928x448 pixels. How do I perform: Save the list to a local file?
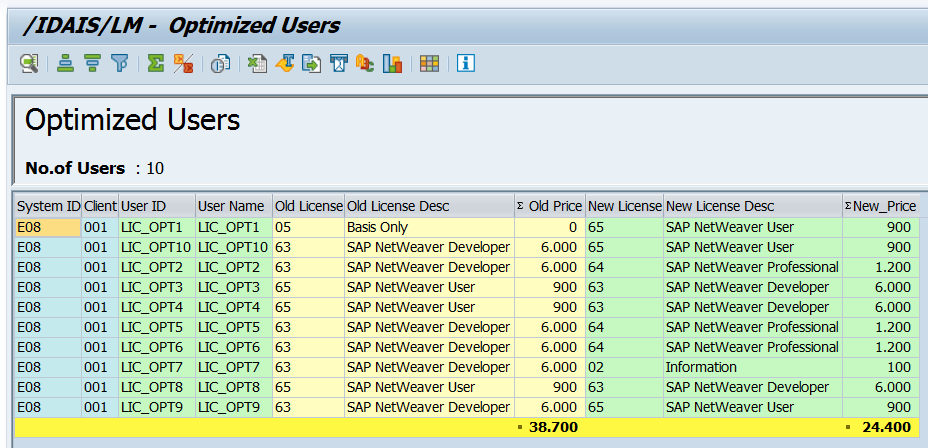(311, 63)
